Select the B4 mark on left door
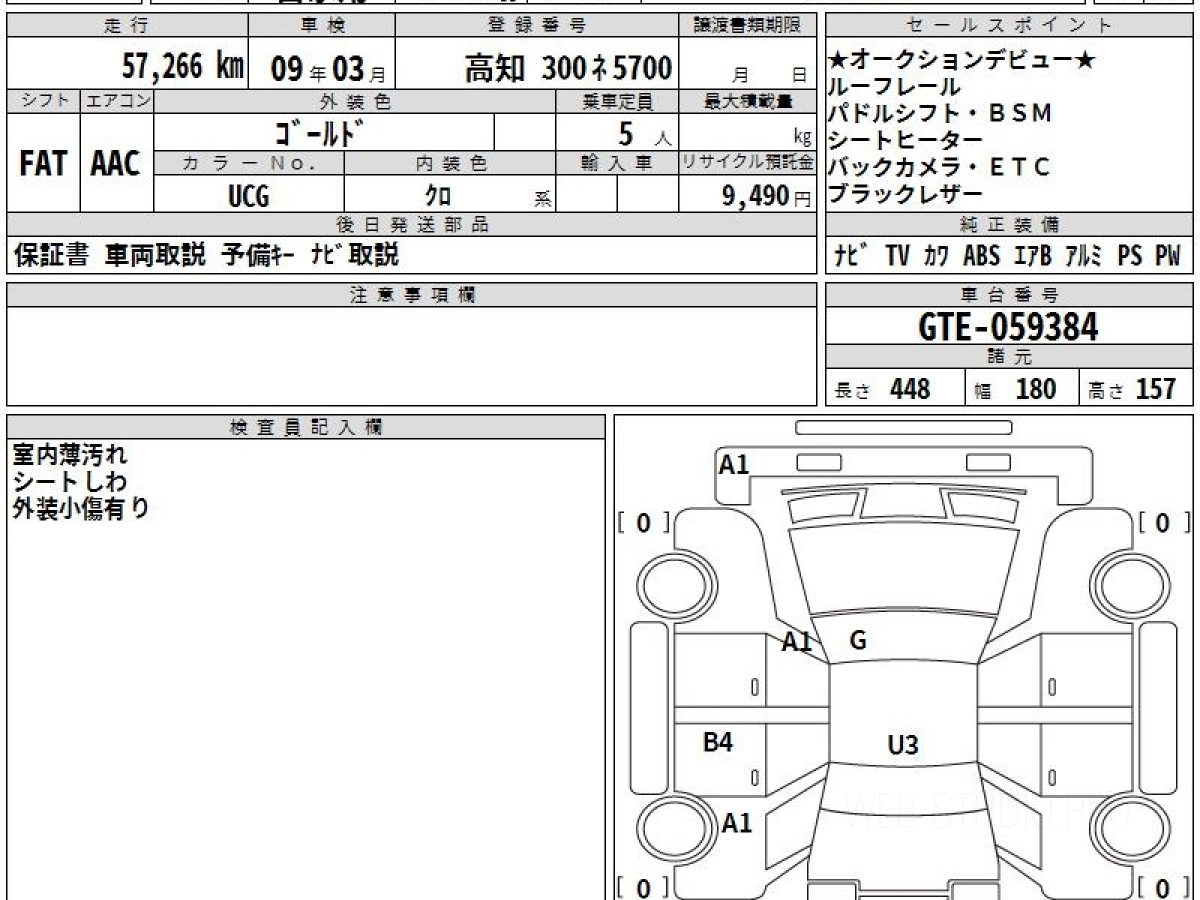The image size is (1200, 900). (718, 742)
